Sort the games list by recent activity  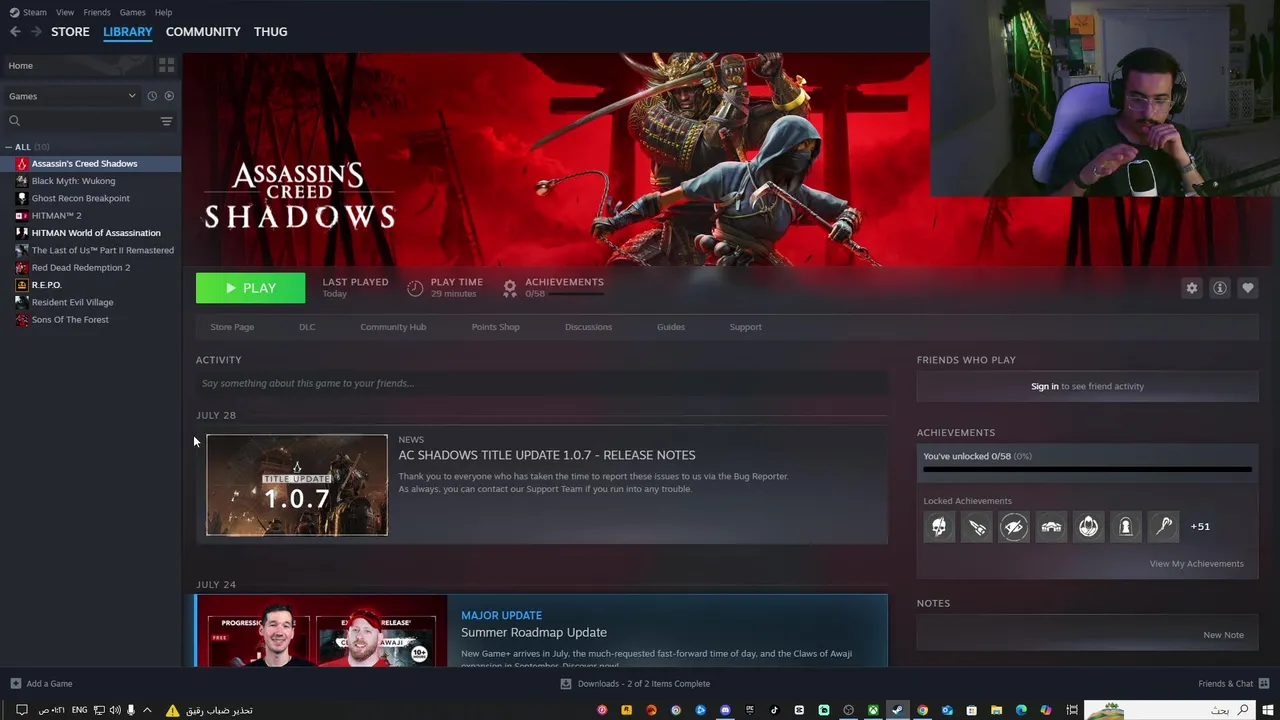coord(152,96)
